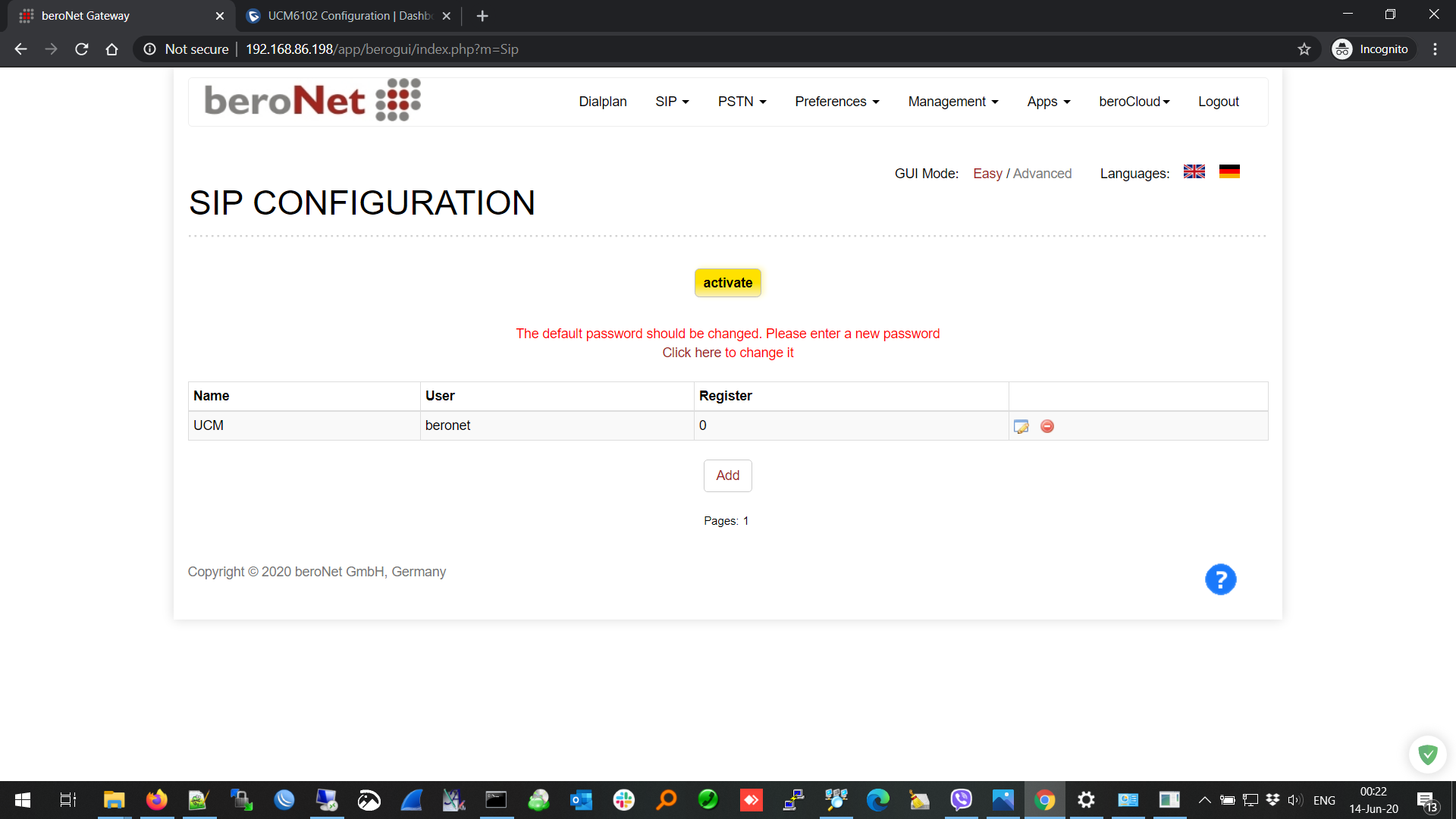Switch language to English flag
Screen dimensions: 1456x819
(x=1194, y=172)
